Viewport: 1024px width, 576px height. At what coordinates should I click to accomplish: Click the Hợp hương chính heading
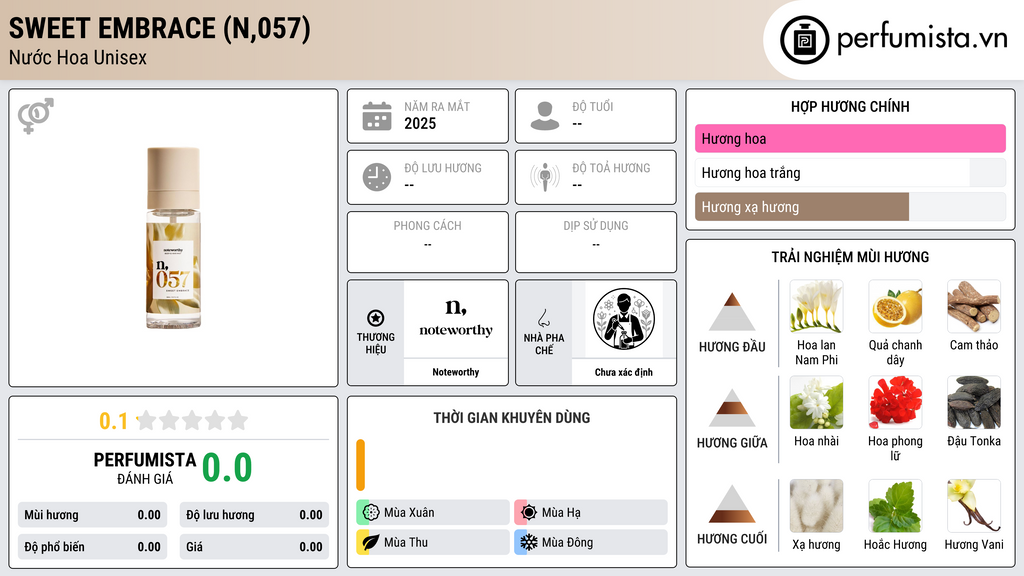click(850, 106)
